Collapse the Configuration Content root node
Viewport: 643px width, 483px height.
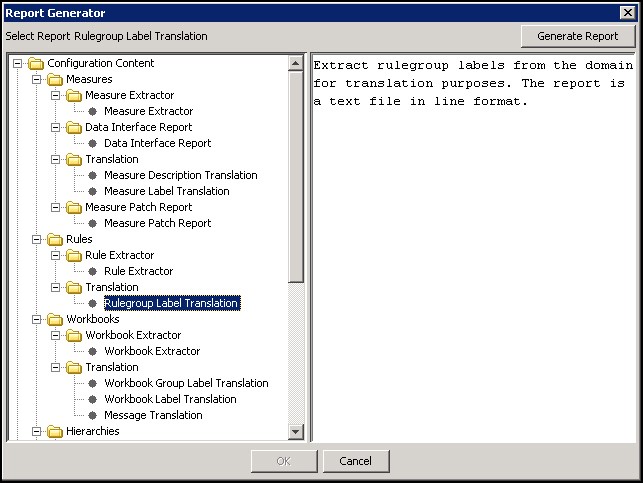[18, 64]
